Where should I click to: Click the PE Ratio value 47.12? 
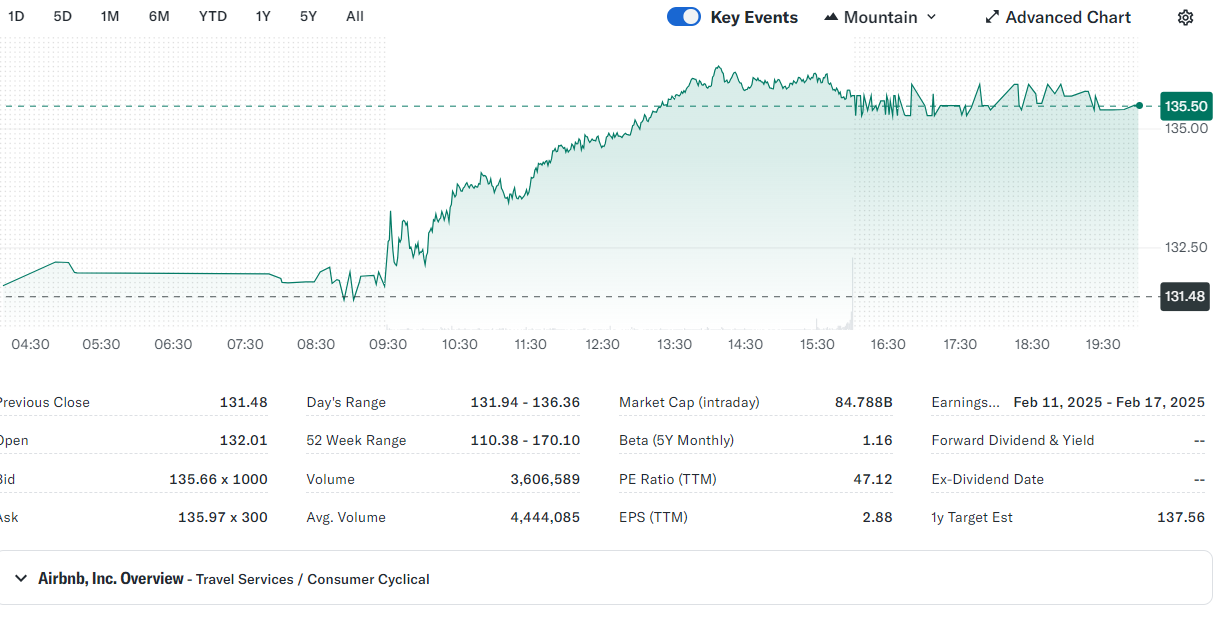(x=872, y=479)
